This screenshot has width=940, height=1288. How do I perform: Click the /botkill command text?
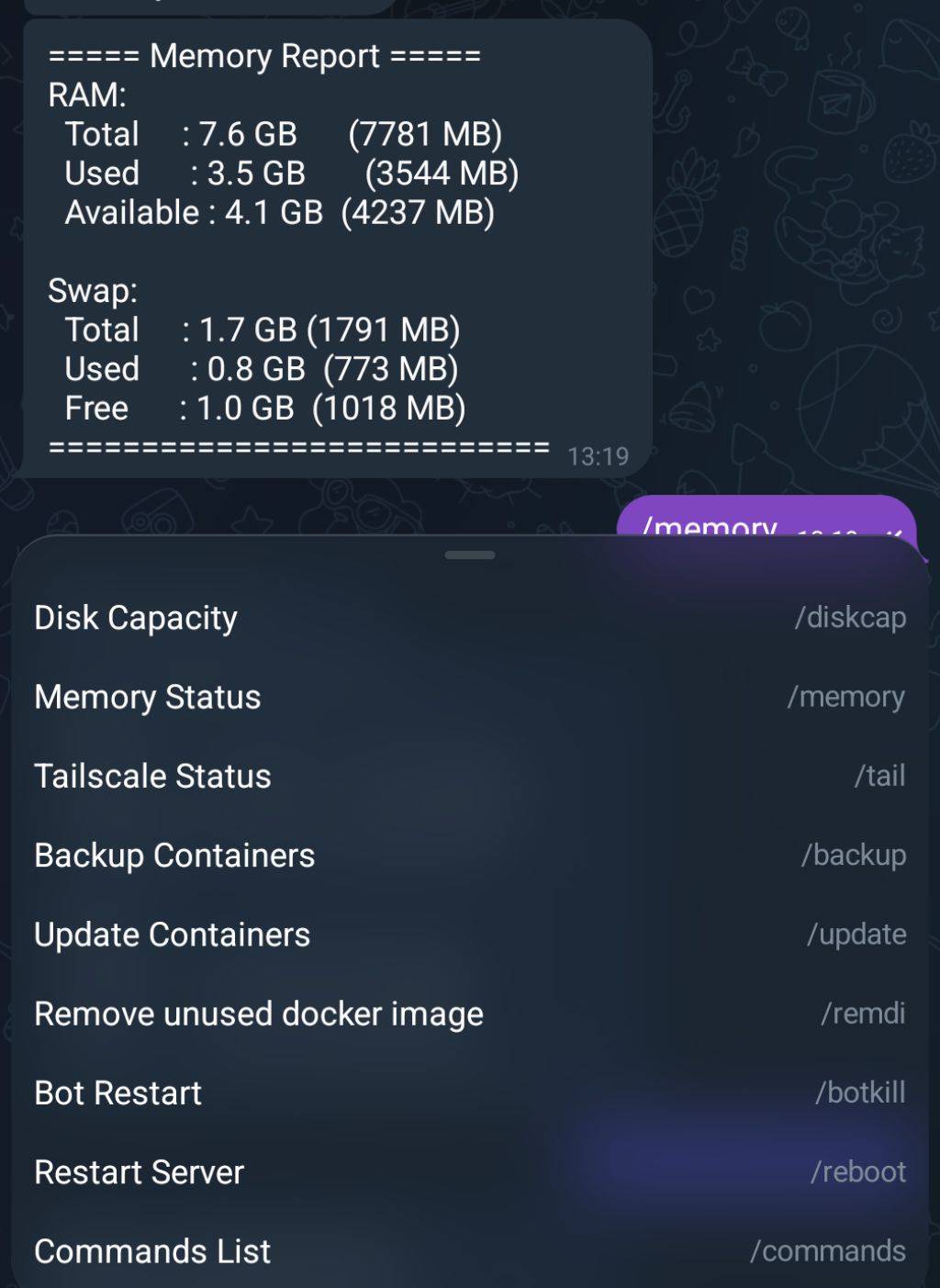(860, 1092)
